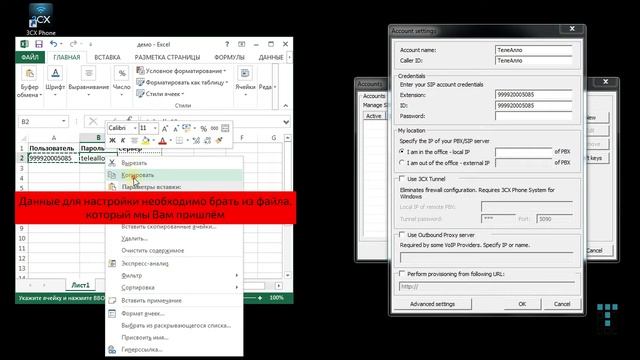Click the zoom in plus on the zoom slider
The width and height of the screenshot is (640, 360).
pyautogui.click(x=260, y=298)
